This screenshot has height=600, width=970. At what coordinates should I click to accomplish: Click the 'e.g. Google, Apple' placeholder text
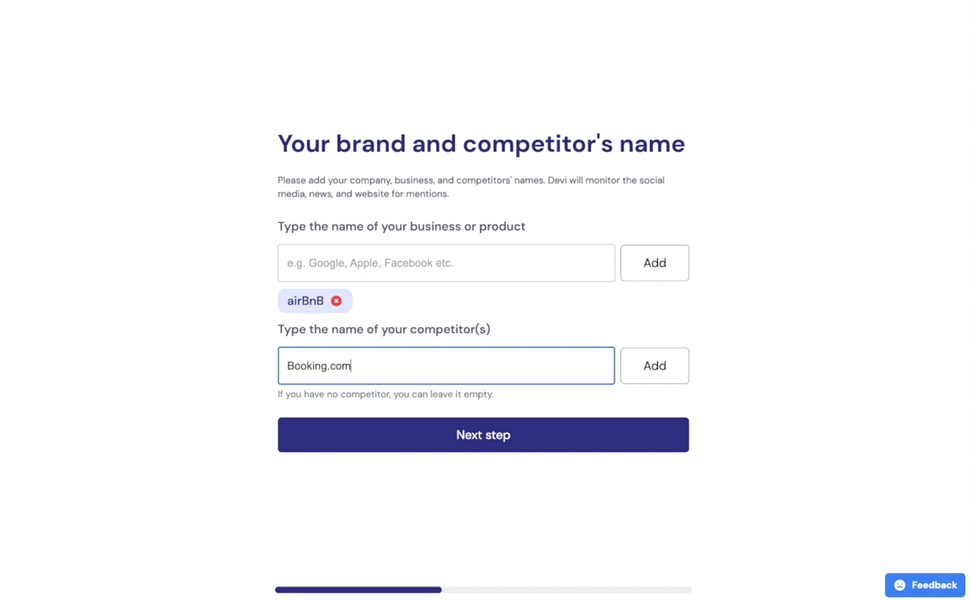click(369, 263)
